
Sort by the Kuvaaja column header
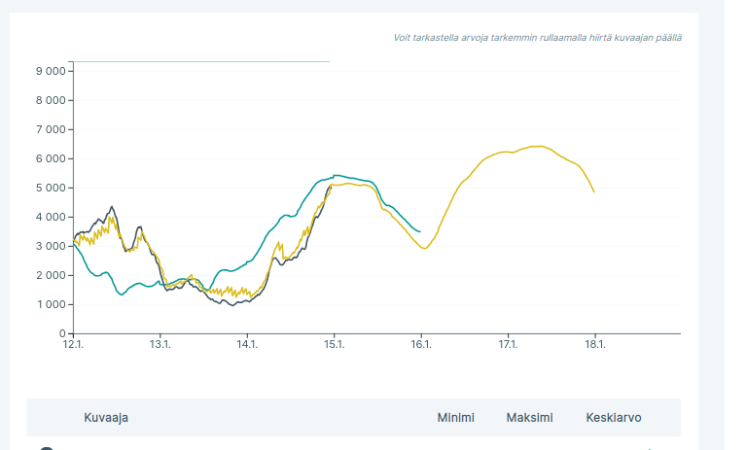pyautogui.click(x=105, y=417)
